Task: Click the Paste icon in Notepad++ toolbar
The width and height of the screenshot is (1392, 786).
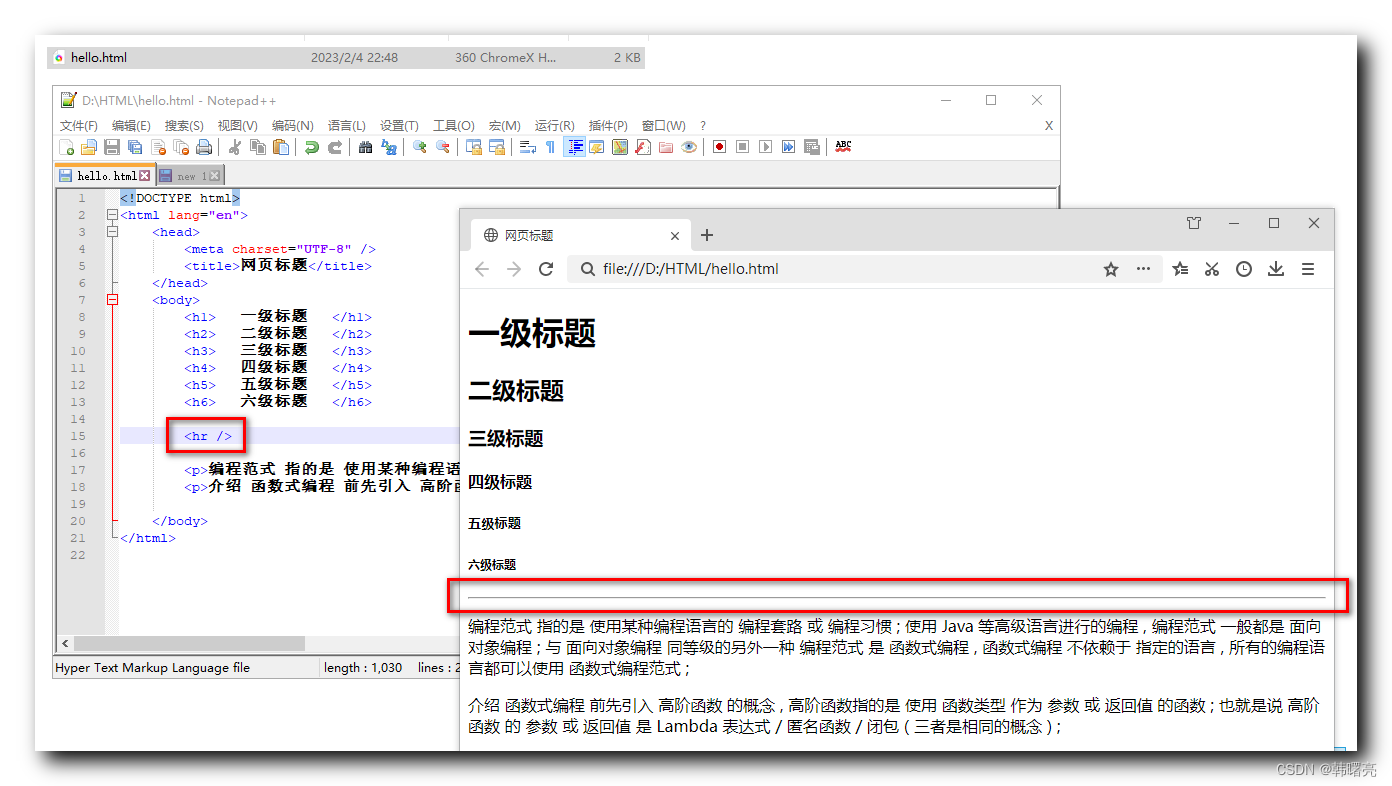Action: click(280, 147)
